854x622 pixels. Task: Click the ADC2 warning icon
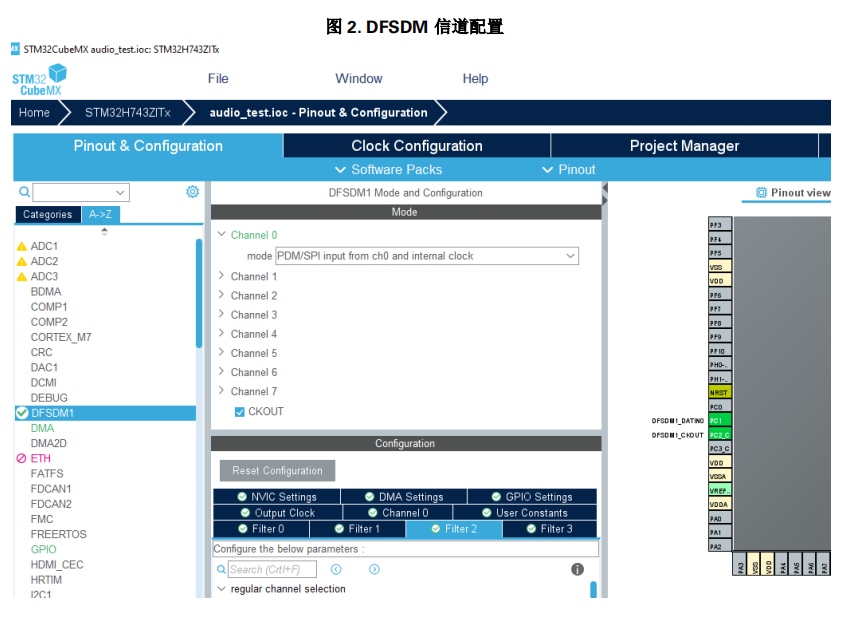22,261
